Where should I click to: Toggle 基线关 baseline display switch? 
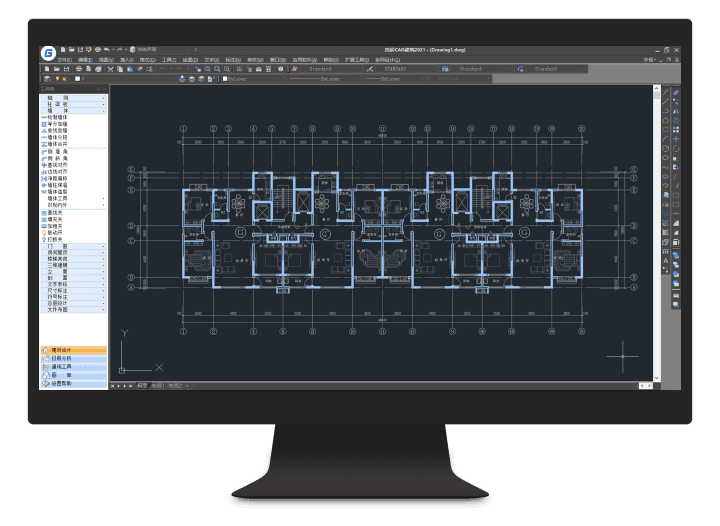pos(52,213)
